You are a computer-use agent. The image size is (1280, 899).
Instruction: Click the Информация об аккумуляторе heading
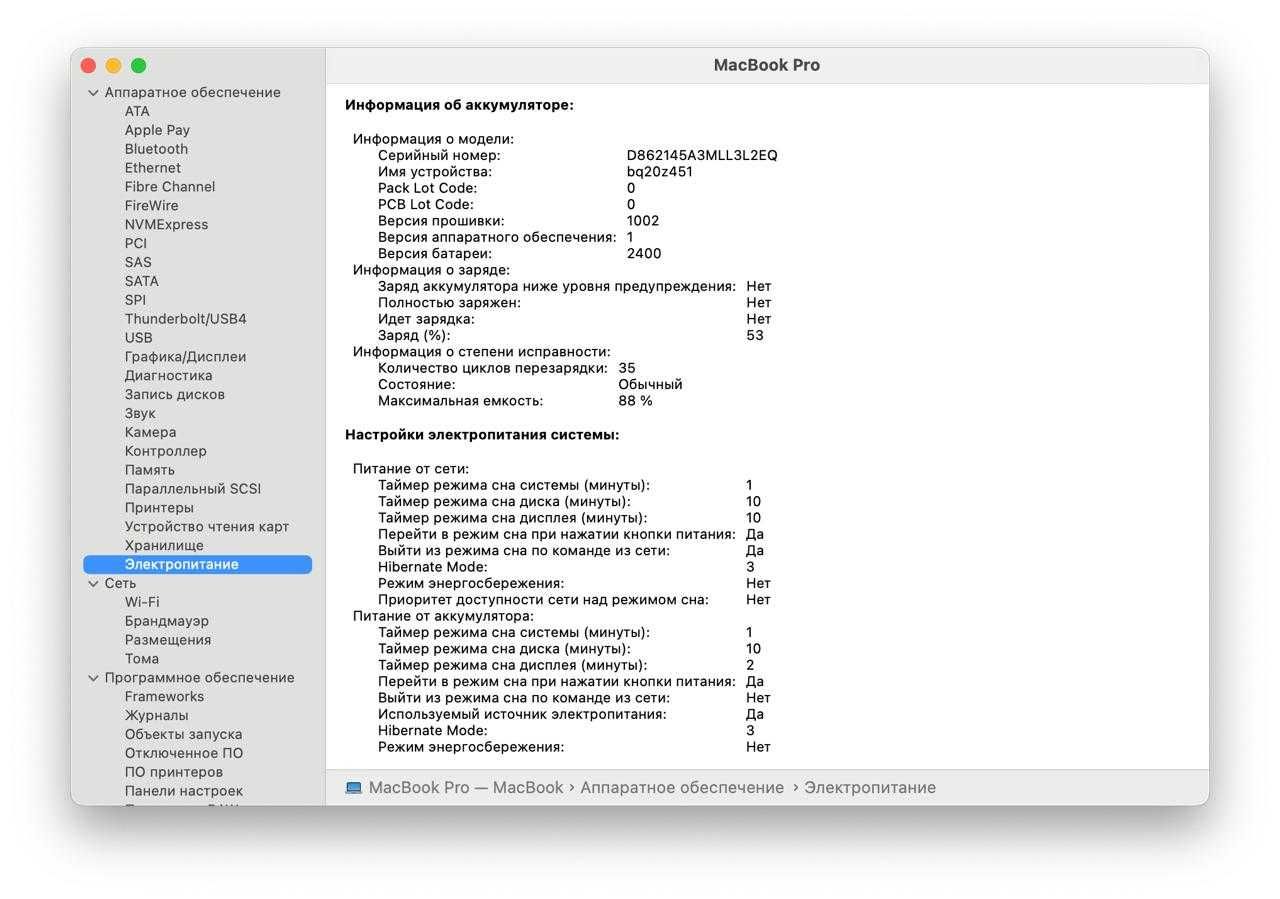[459, 105]
